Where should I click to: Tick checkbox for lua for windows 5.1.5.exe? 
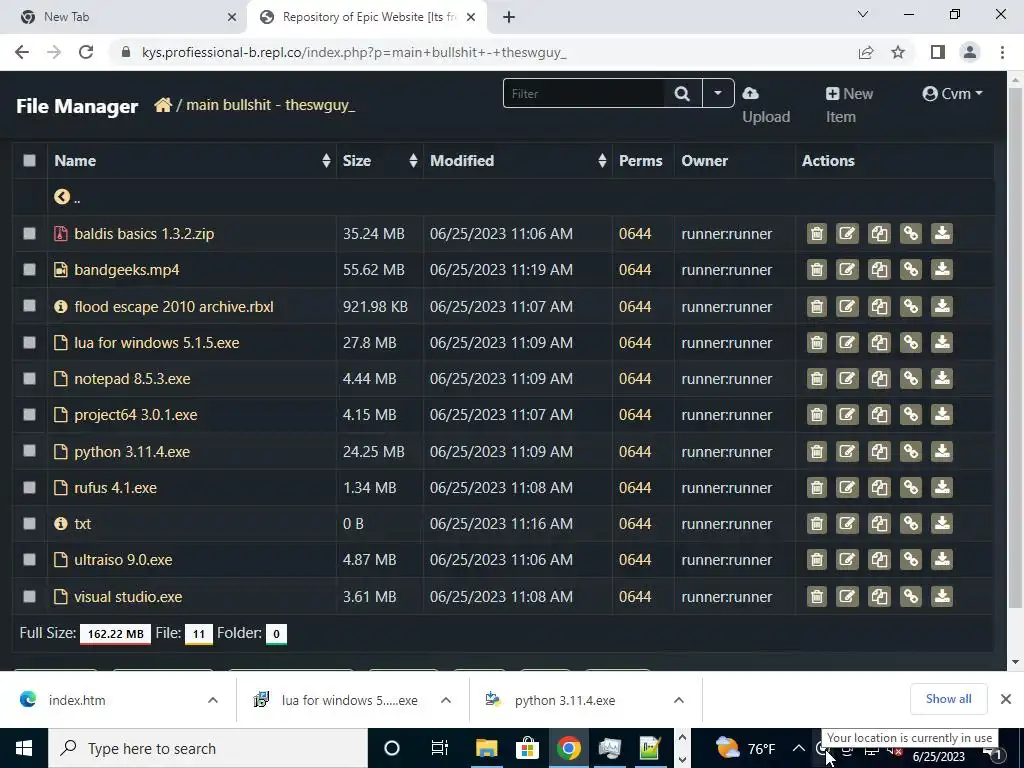[29, 342]
